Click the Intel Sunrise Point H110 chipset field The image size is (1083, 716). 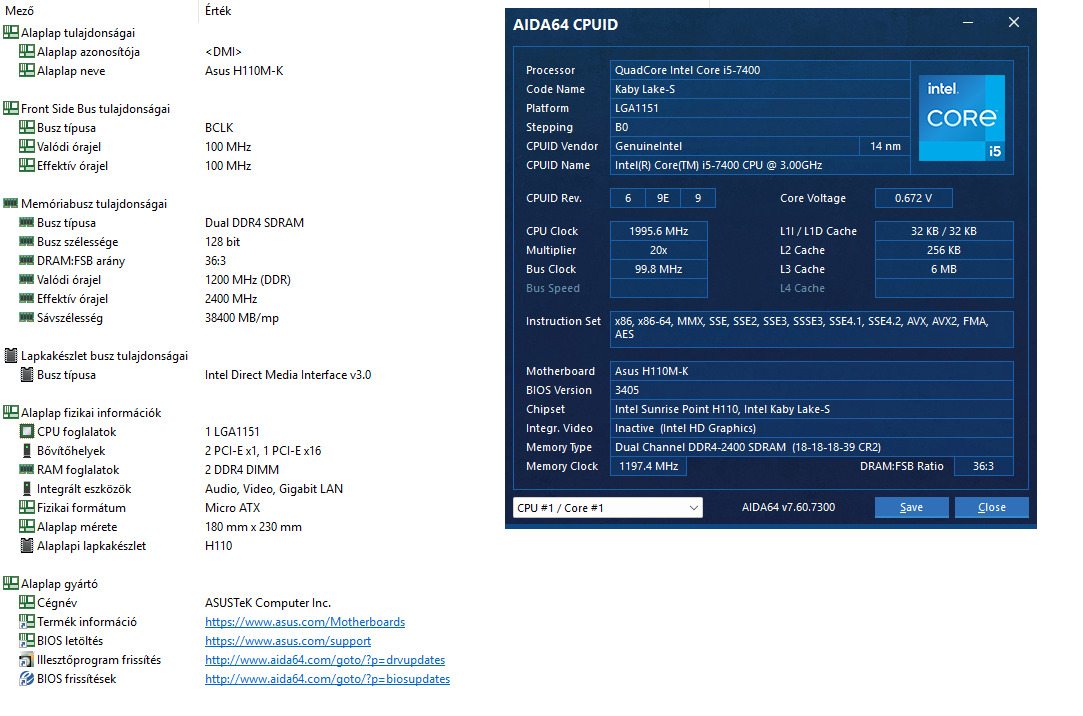pyautogui.click(x=812, y=409)
